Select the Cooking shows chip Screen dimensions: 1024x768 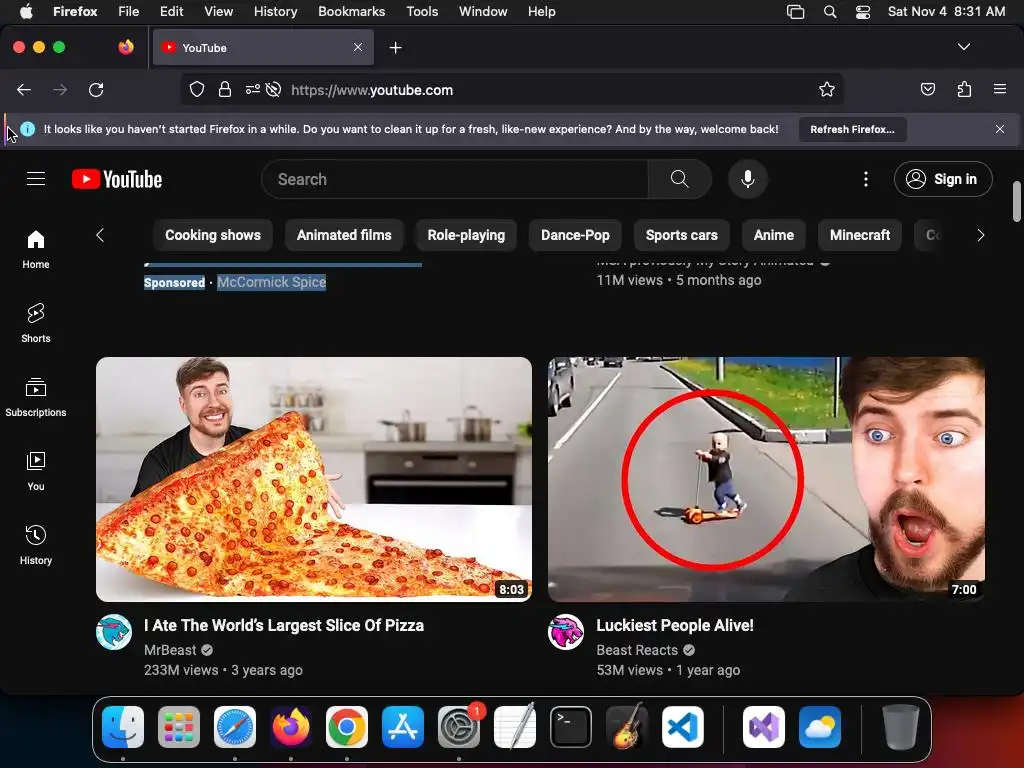click(213, 235)
